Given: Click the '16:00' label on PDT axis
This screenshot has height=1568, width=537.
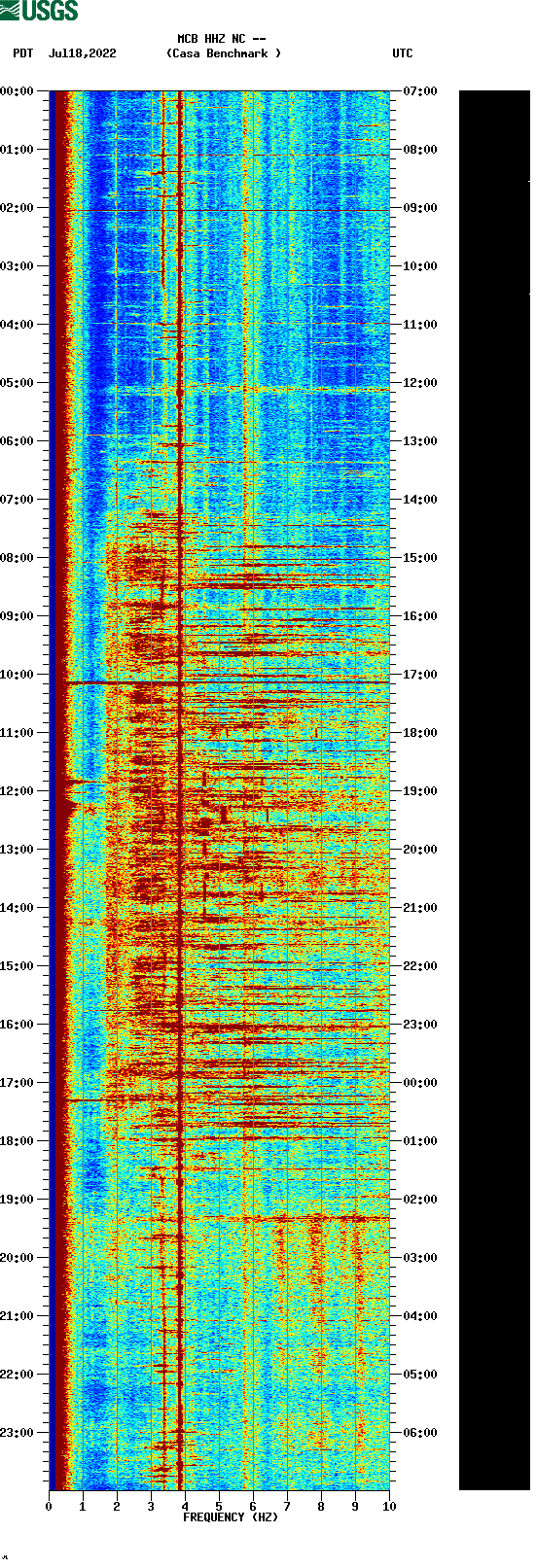Looking at the screenshot, I should pos(17,1025).
